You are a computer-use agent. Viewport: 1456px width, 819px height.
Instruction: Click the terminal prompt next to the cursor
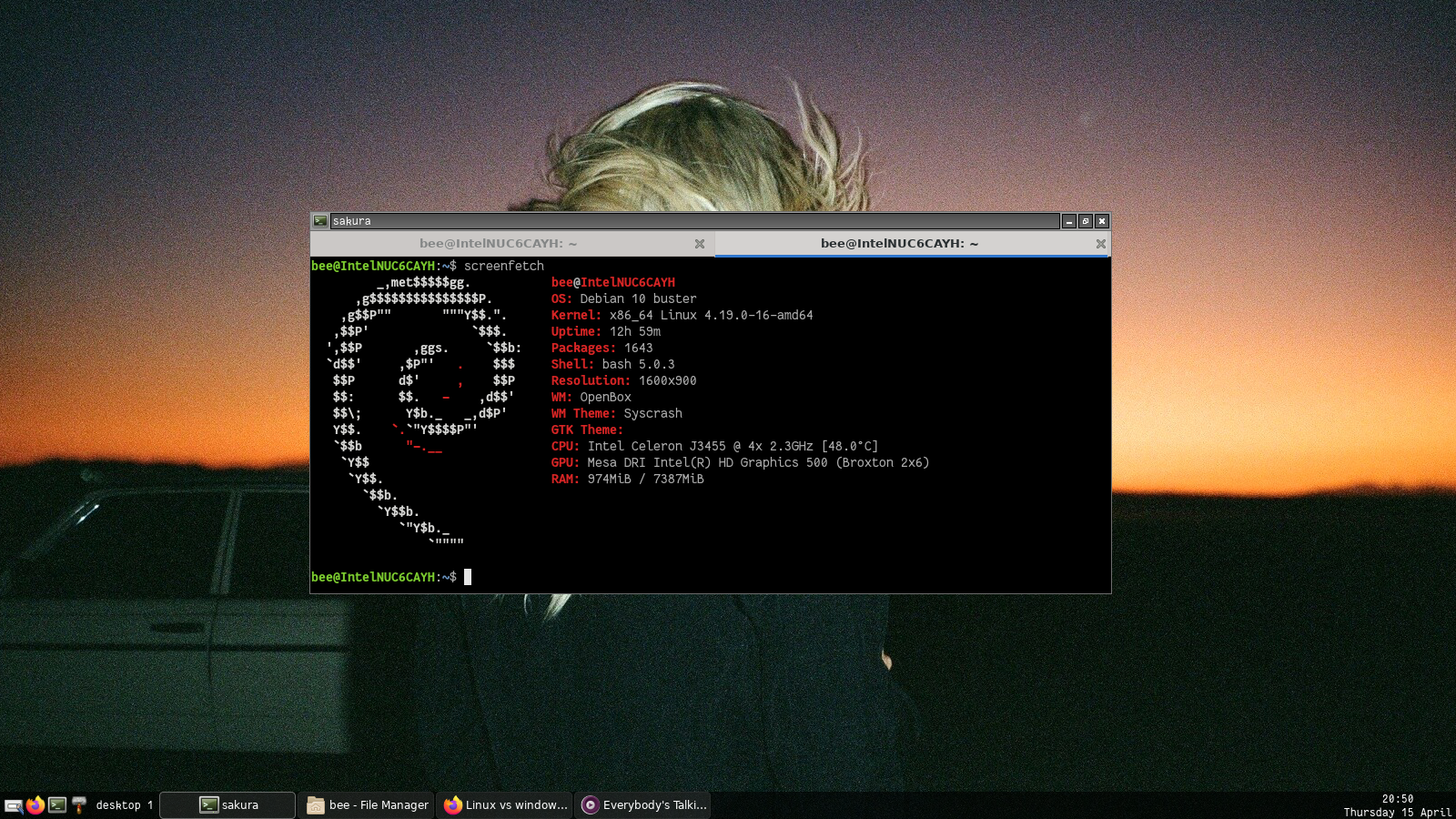[x=428, y=577]
